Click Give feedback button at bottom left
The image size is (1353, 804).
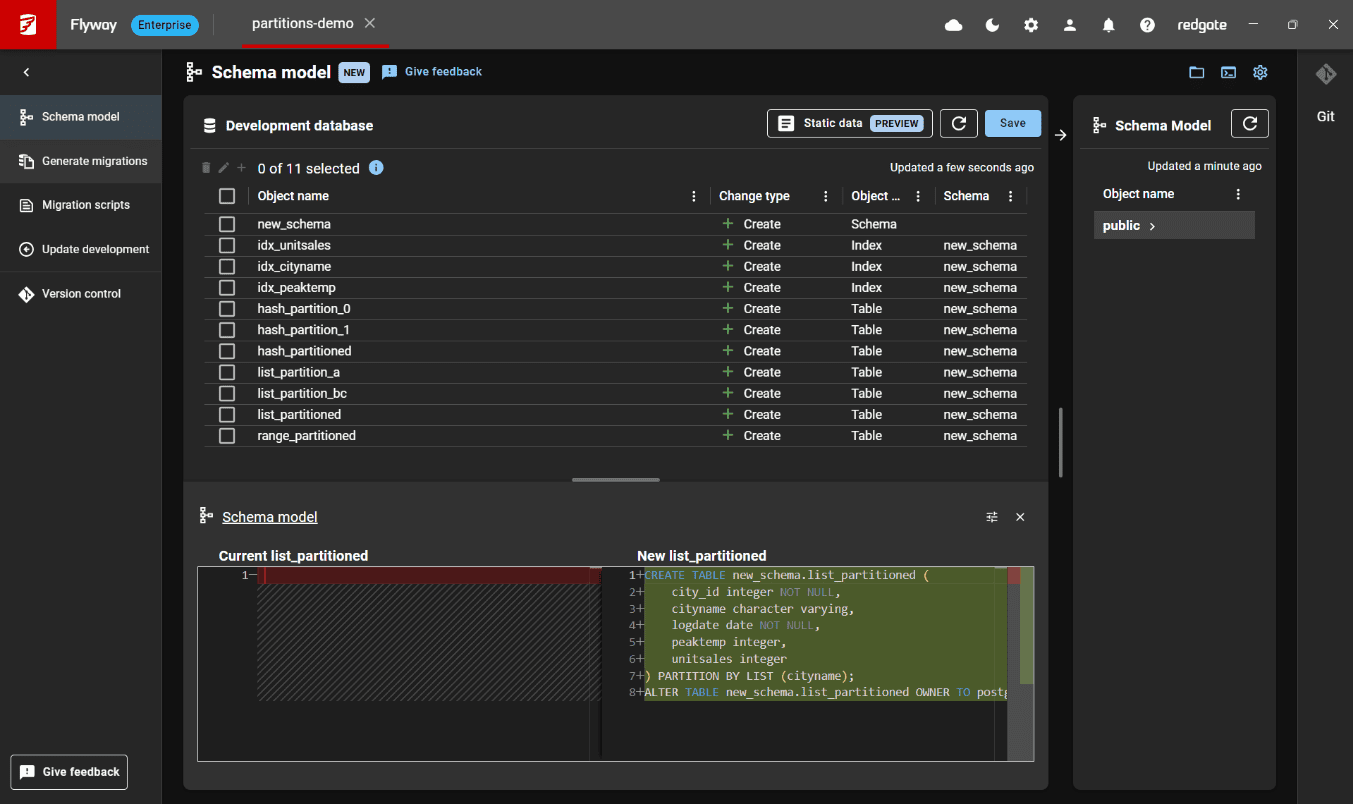[x=69, y=772]
